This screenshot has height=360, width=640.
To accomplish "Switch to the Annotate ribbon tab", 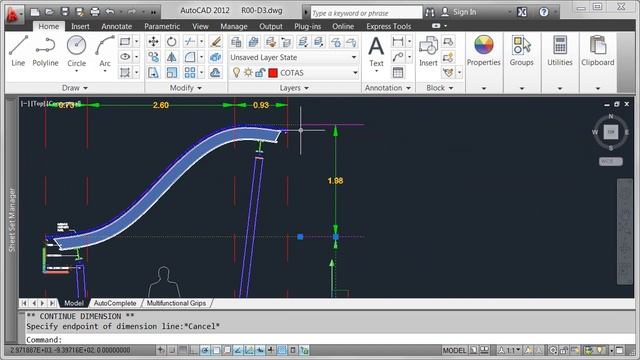I will point(117,26).
